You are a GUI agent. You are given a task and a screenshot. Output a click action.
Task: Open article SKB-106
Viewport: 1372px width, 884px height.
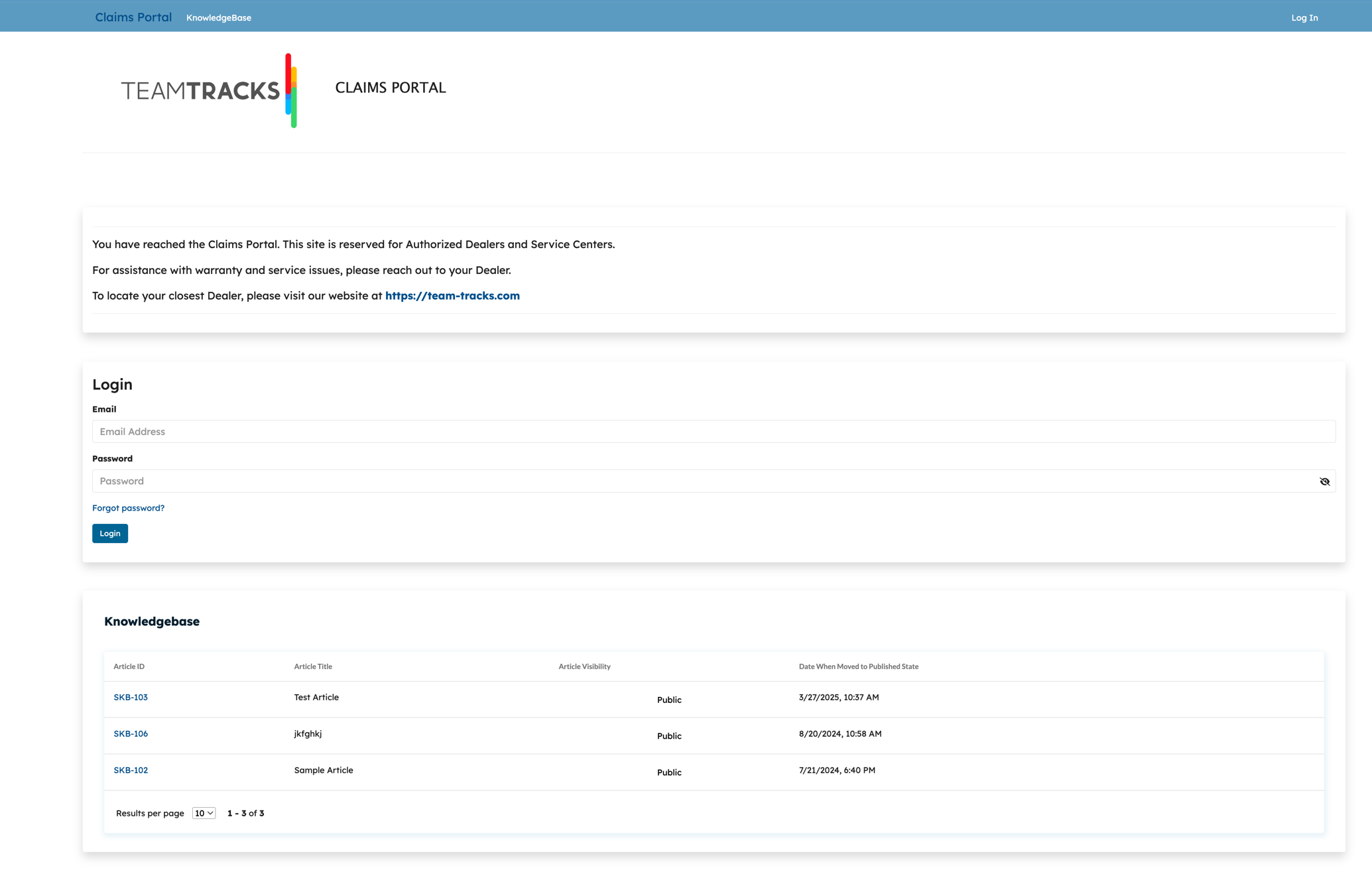(x=131, y=733)
